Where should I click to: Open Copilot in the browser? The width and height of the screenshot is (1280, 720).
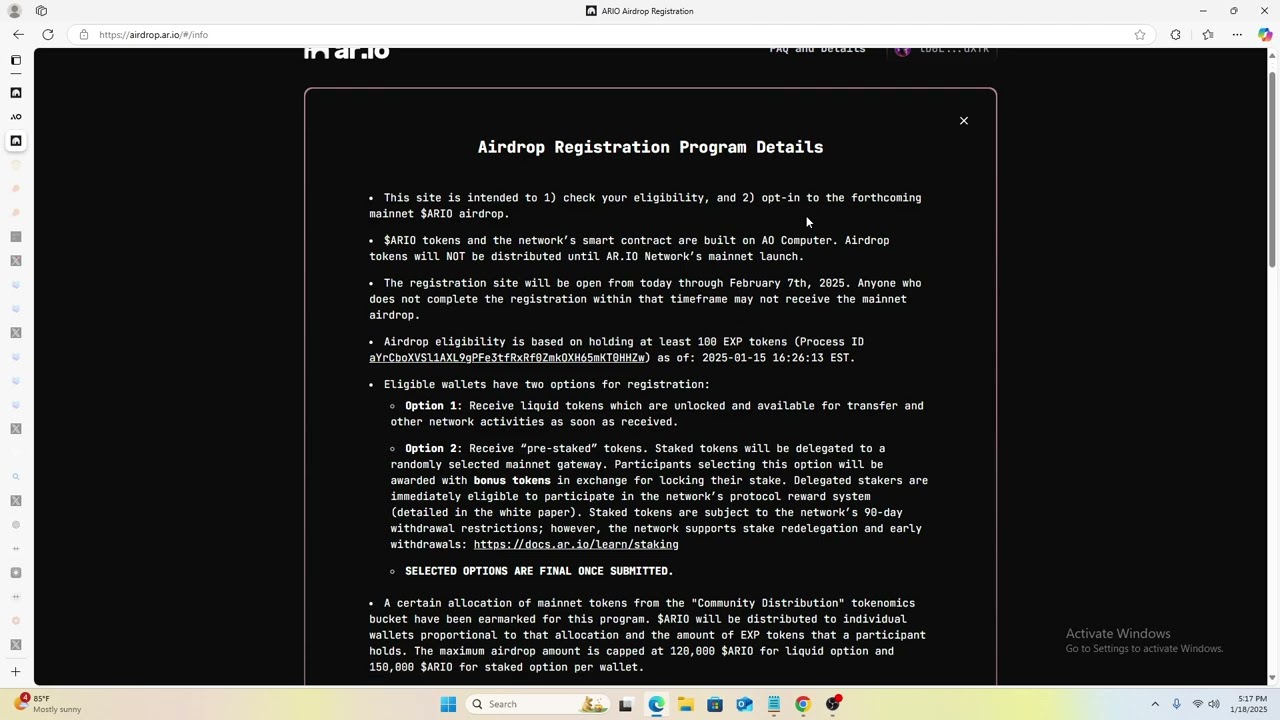point(1265,35)
